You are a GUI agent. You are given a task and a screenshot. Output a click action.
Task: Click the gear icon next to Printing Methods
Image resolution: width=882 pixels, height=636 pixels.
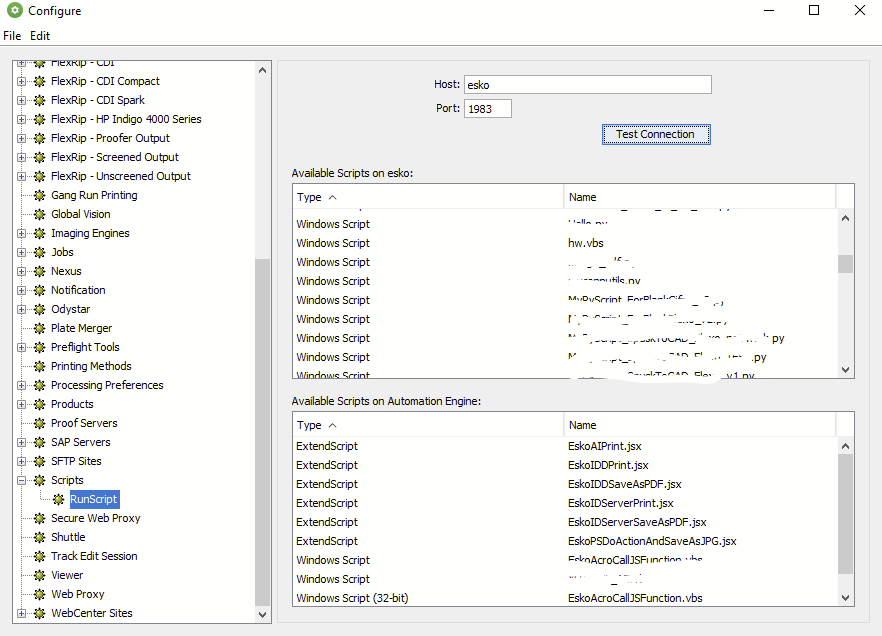click(x=40, y=366)
